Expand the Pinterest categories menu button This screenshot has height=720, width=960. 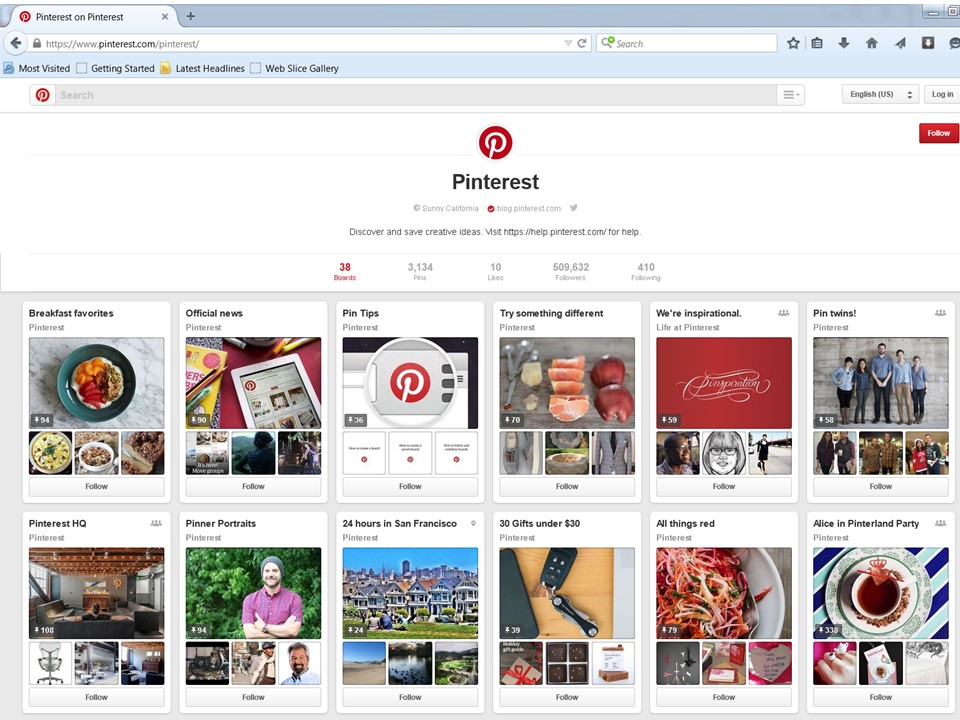pos(790,95)
